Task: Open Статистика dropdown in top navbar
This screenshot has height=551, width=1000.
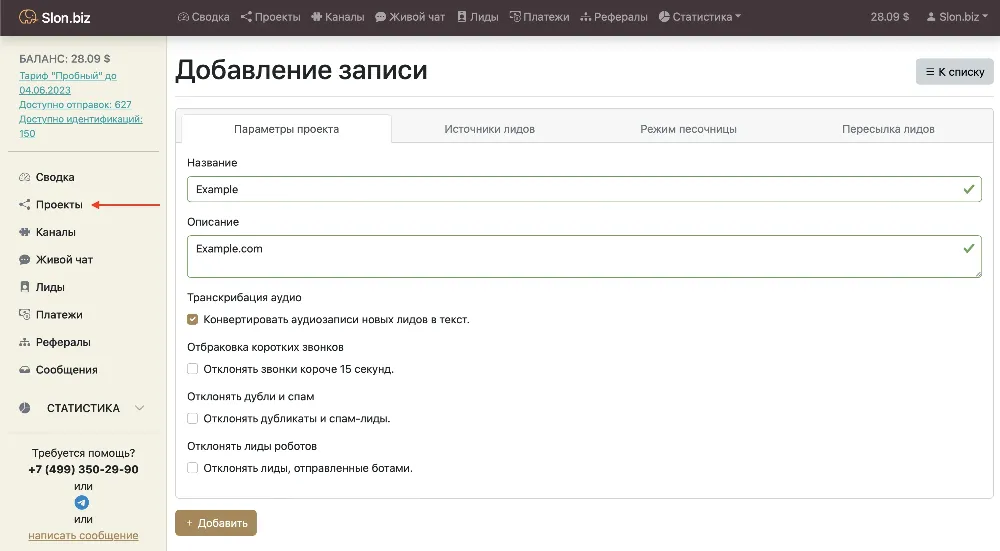Action: pos(700,17)
